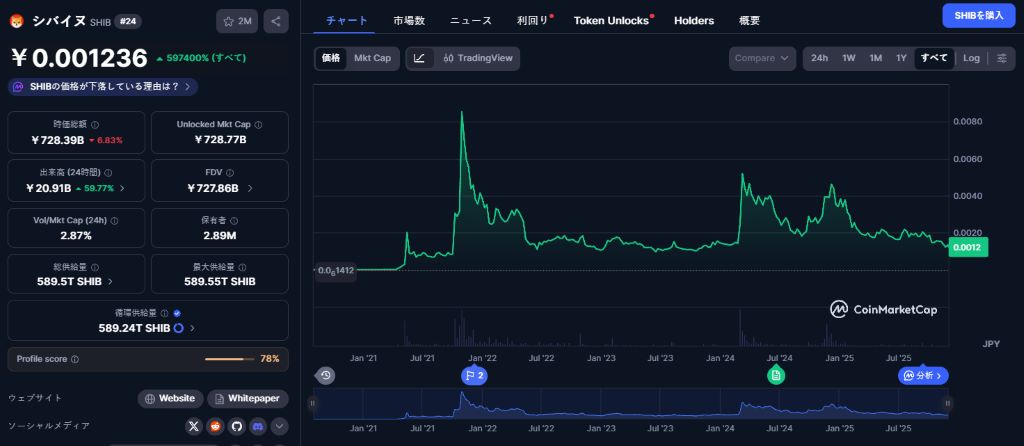The height and width of the screenshot is (446, 1024).
Task: Open the Compare dropdown
Action: pyautogui.click(x=762, y=58)
